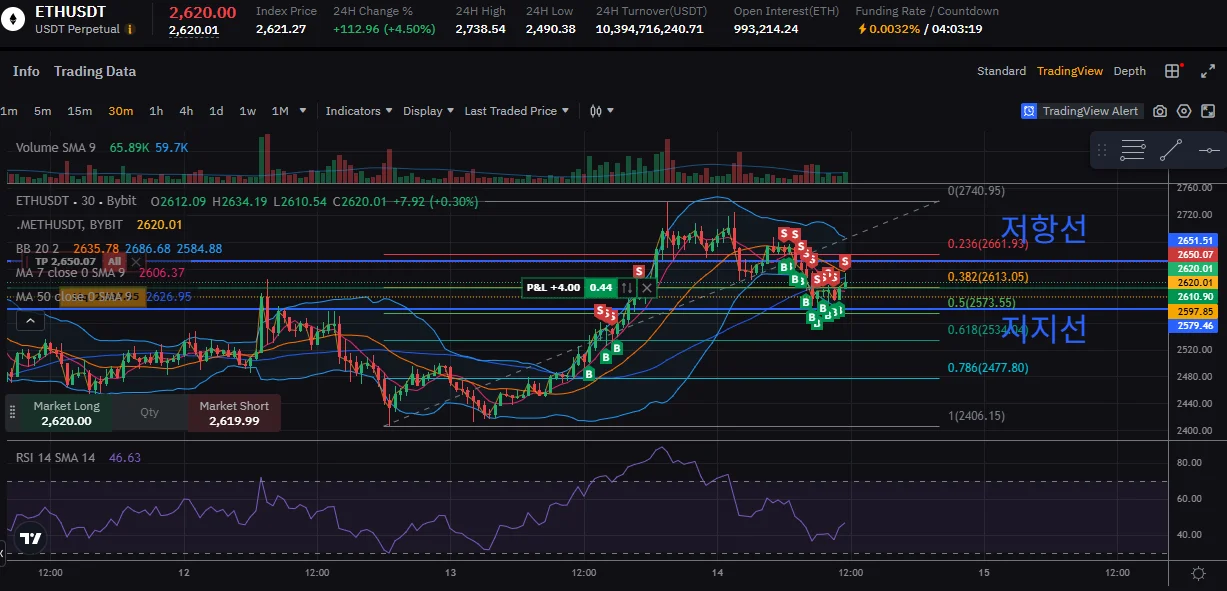Take a chart snapshot with camera icon
The width and height of the screenshot is (1227, 591).
coord(1160,111)
